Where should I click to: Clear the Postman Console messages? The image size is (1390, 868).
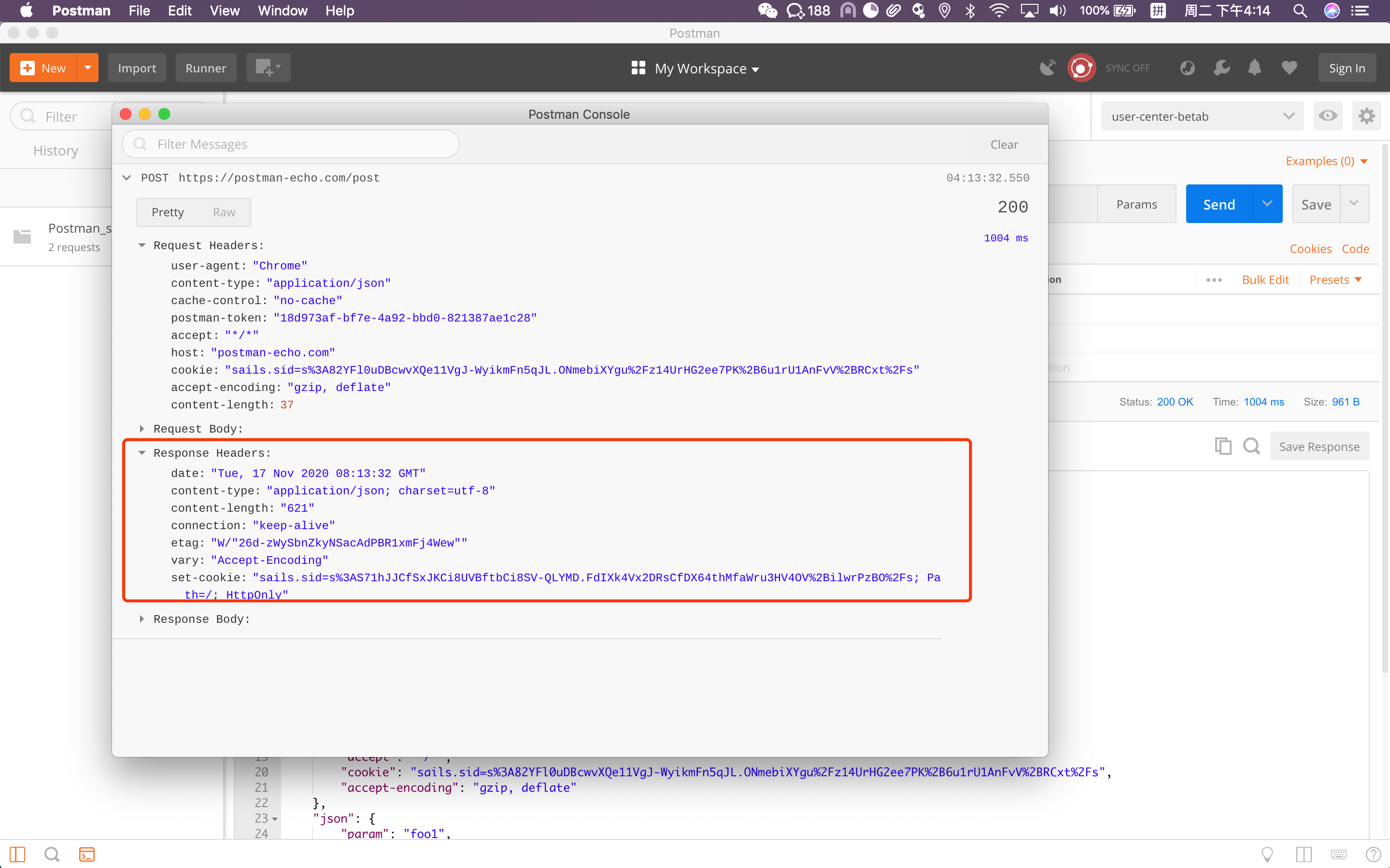[x=1004, y=145]
